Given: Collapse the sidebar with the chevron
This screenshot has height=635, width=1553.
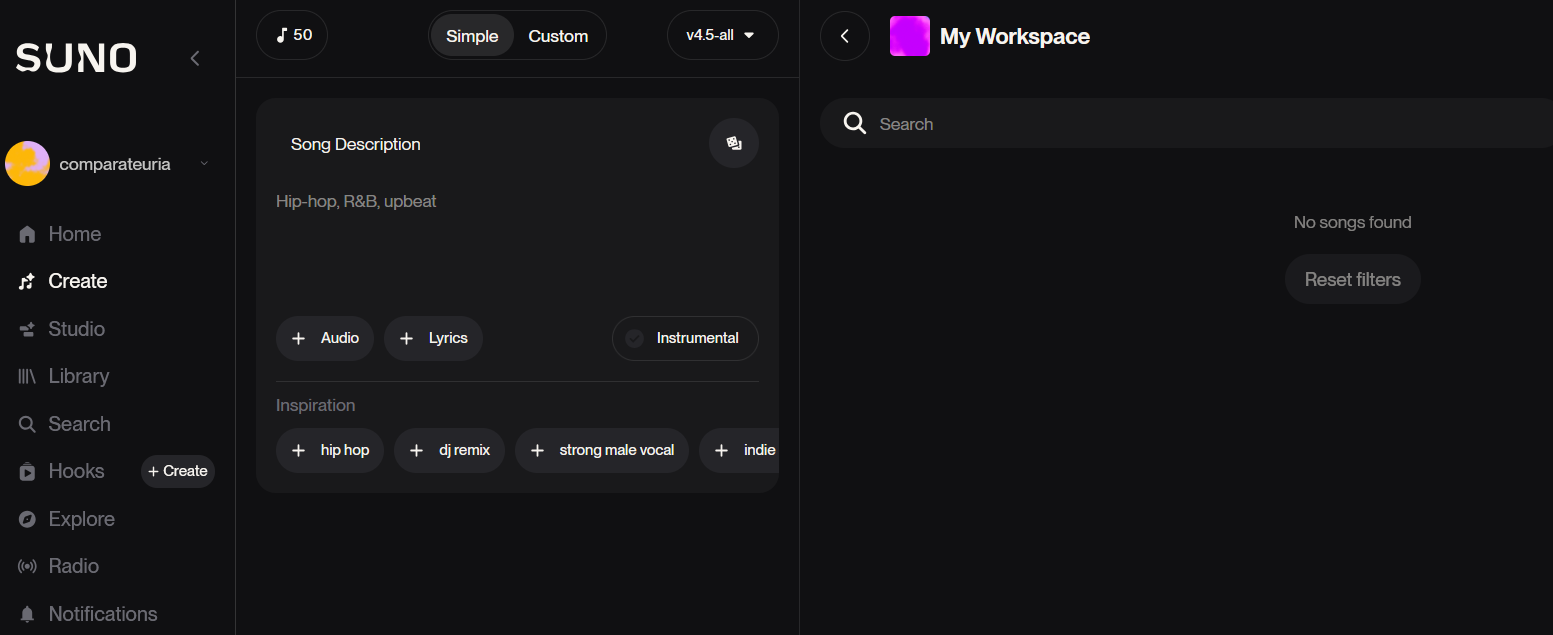Looking at the screenshot, I should 195,59.
